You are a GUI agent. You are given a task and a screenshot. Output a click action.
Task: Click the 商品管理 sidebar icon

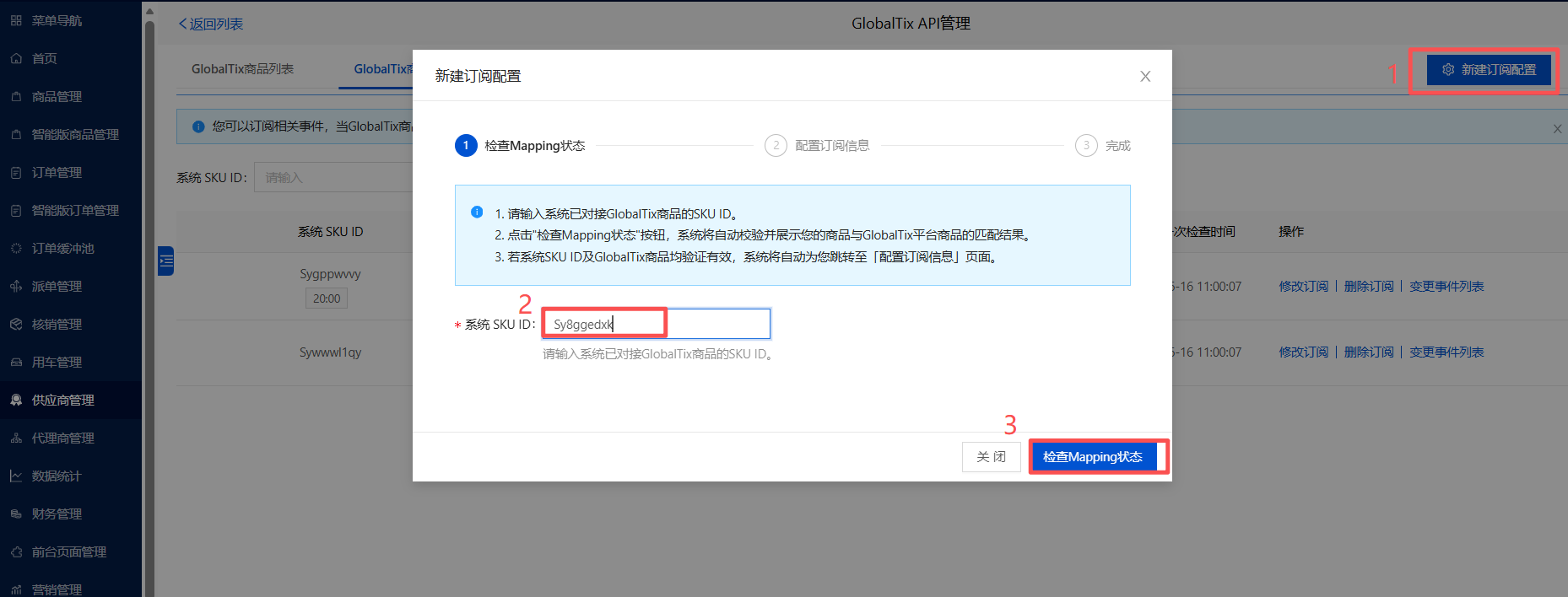click(16, 96)
